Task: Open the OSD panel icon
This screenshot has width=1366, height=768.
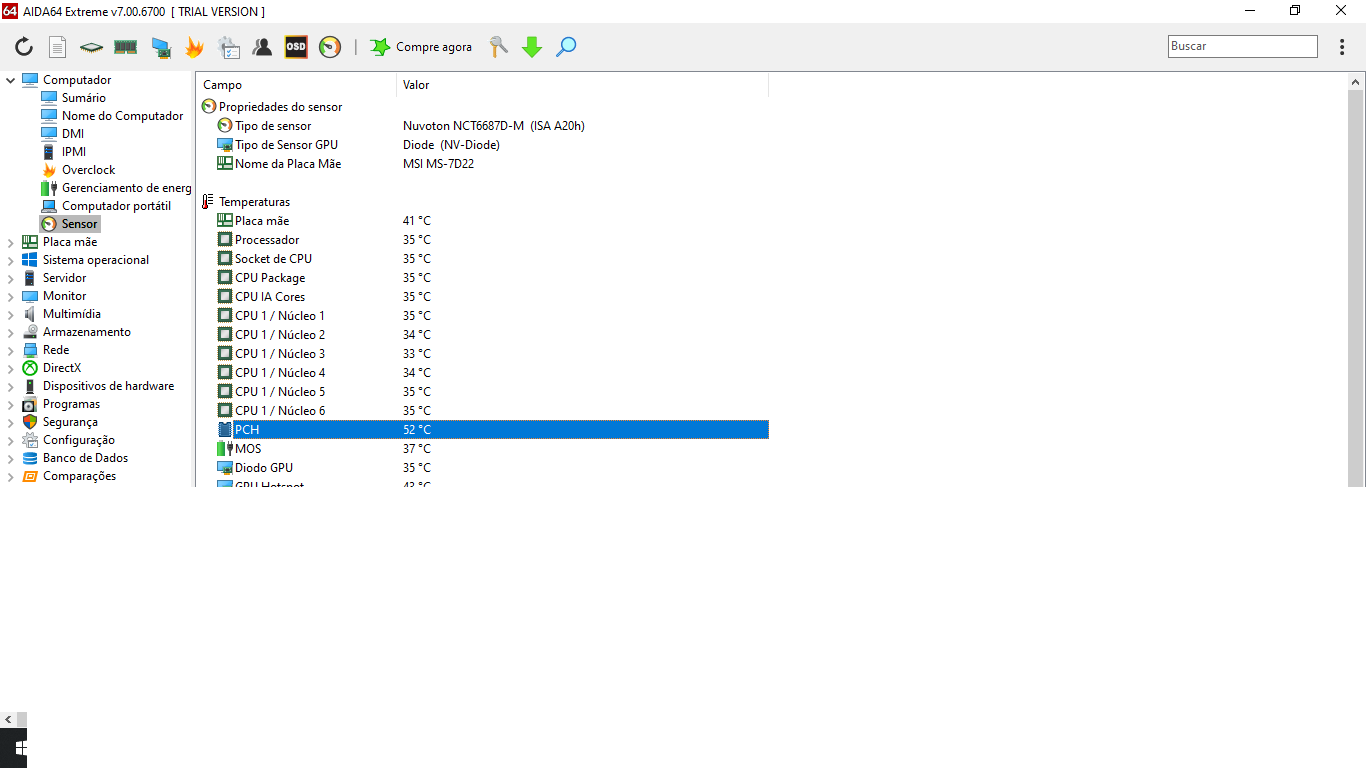Action: pos(296,47)
